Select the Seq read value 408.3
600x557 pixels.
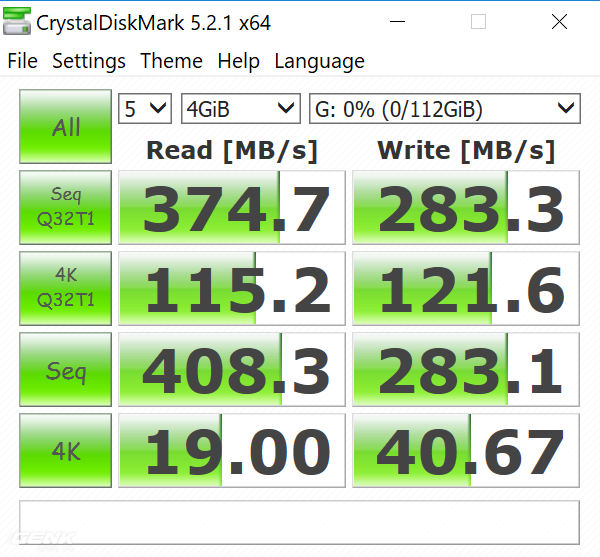[x=232, y=370]
